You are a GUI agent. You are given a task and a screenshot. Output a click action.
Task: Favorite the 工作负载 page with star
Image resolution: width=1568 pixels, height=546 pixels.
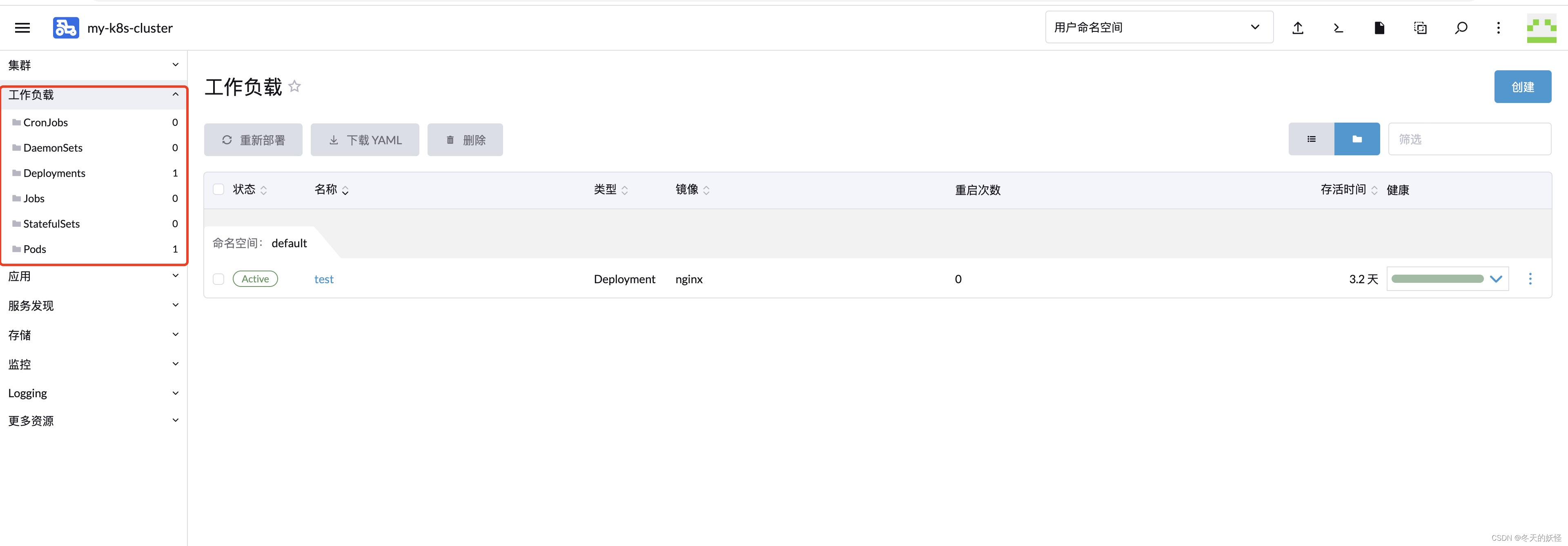[294, 87]
